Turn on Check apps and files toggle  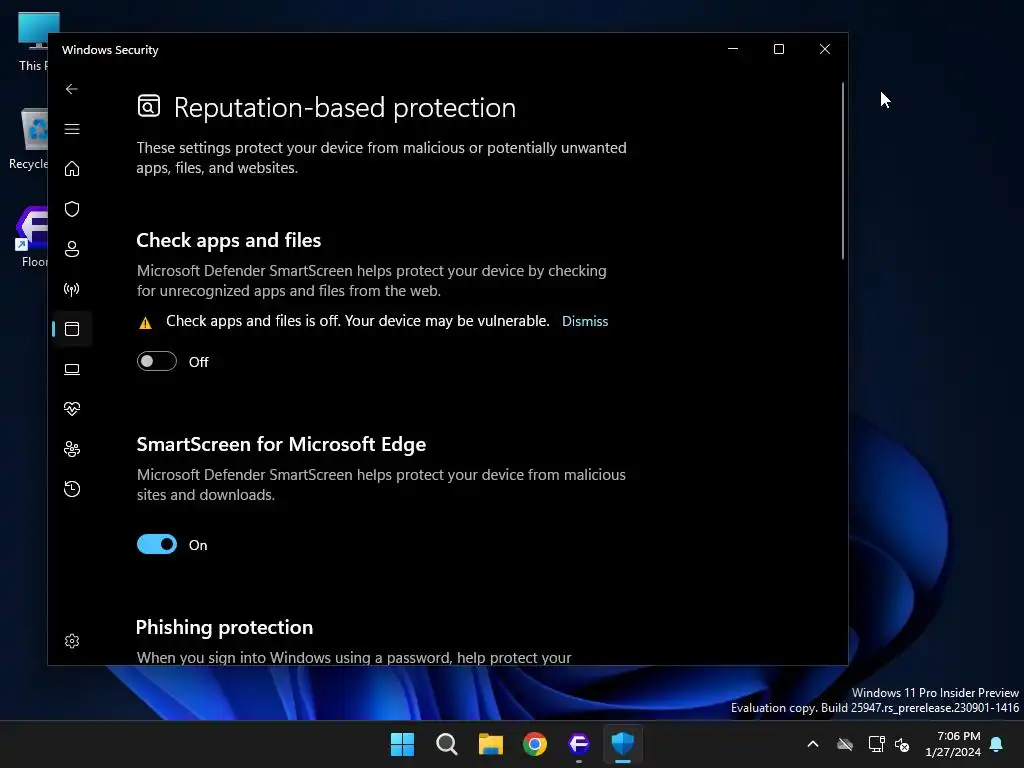pos(157,361)
